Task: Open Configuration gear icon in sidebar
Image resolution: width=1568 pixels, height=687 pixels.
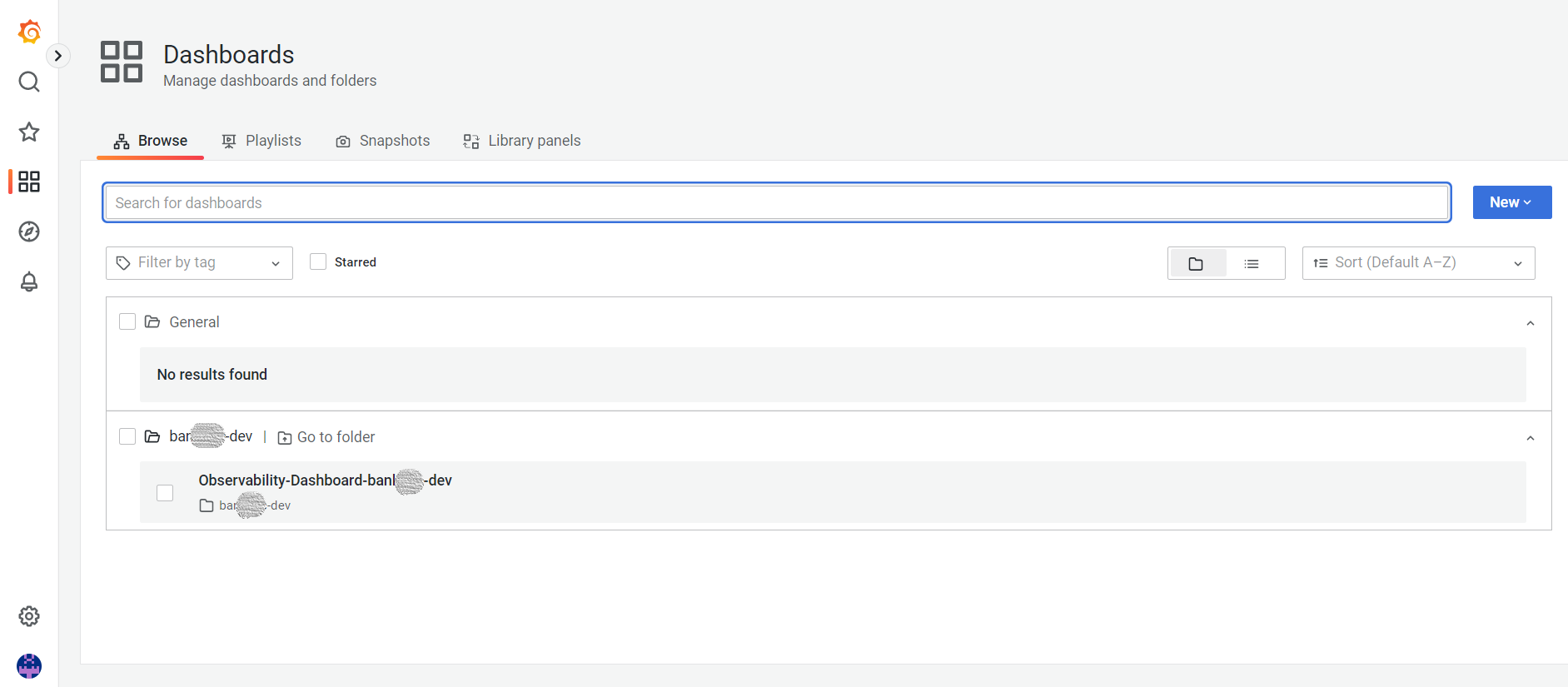Action: pyautogui.click(x=29, y=616)
